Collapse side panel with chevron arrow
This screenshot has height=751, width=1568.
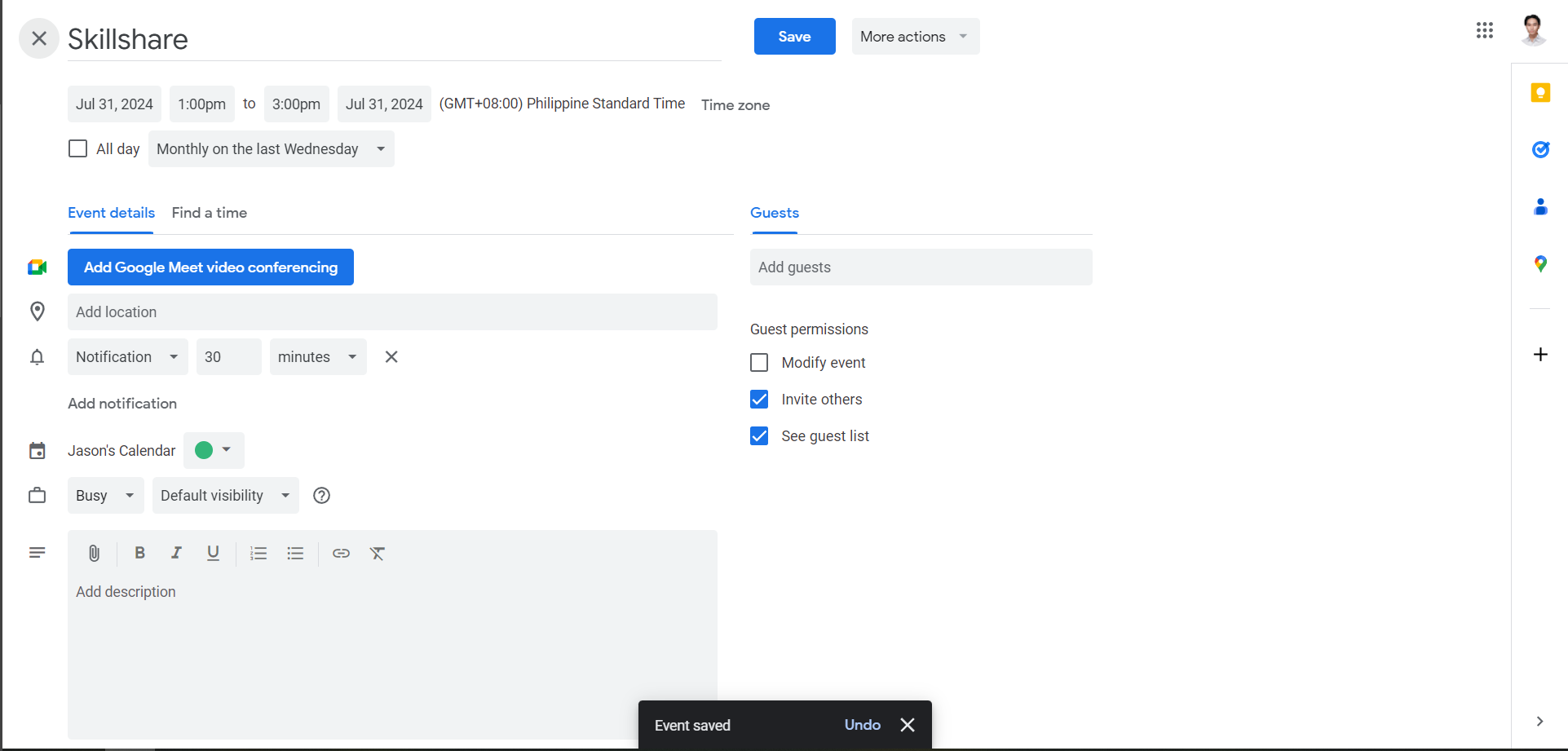coord(1539,721)
